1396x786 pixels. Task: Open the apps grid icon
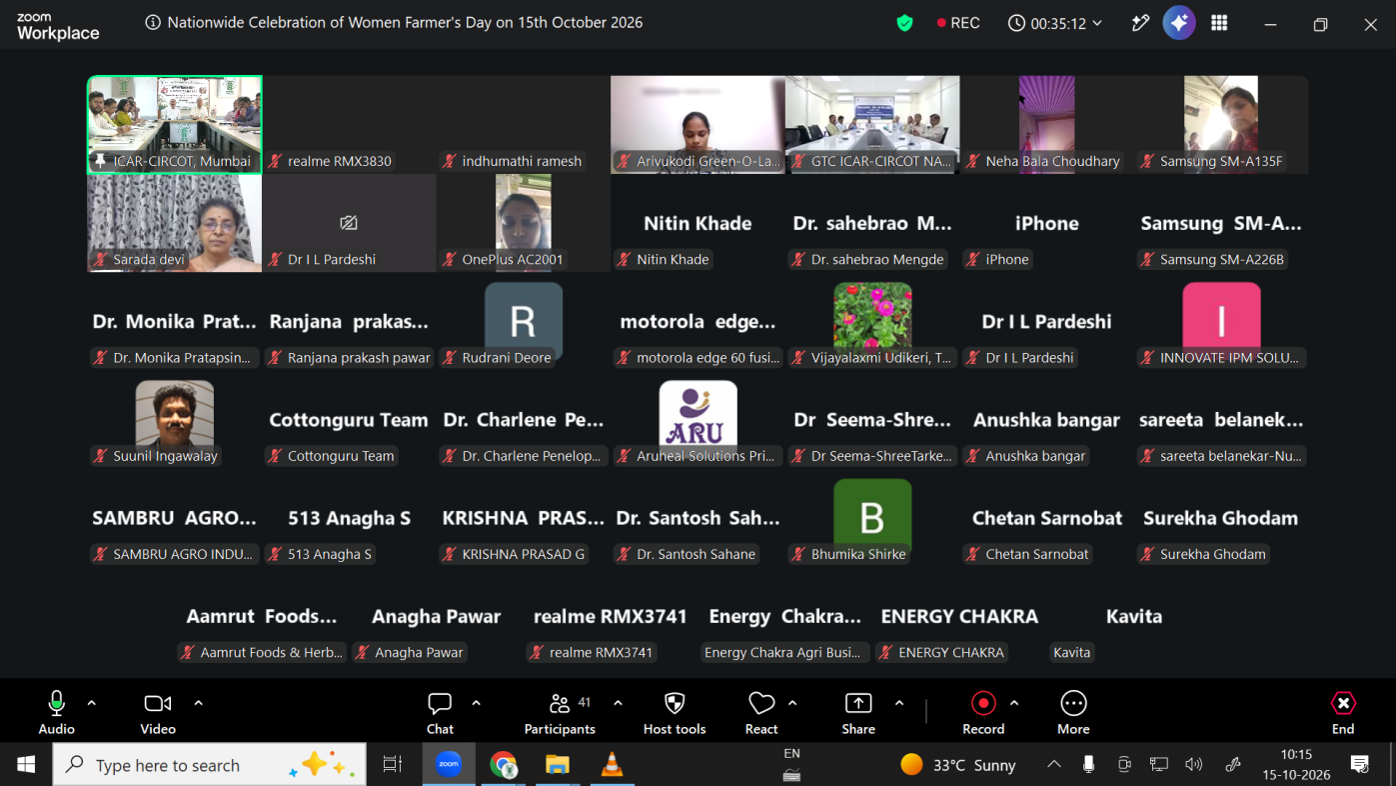pos(1219,23)
